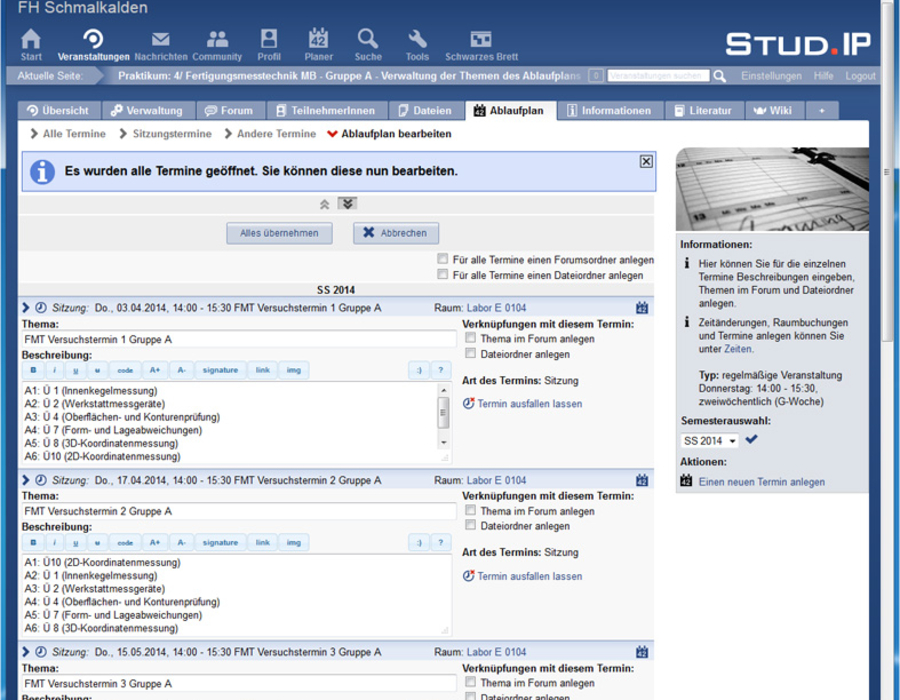Click the Thema field for Versuchstermin 1
Viewport: 900px width, 700px height.
pos(239,339)
